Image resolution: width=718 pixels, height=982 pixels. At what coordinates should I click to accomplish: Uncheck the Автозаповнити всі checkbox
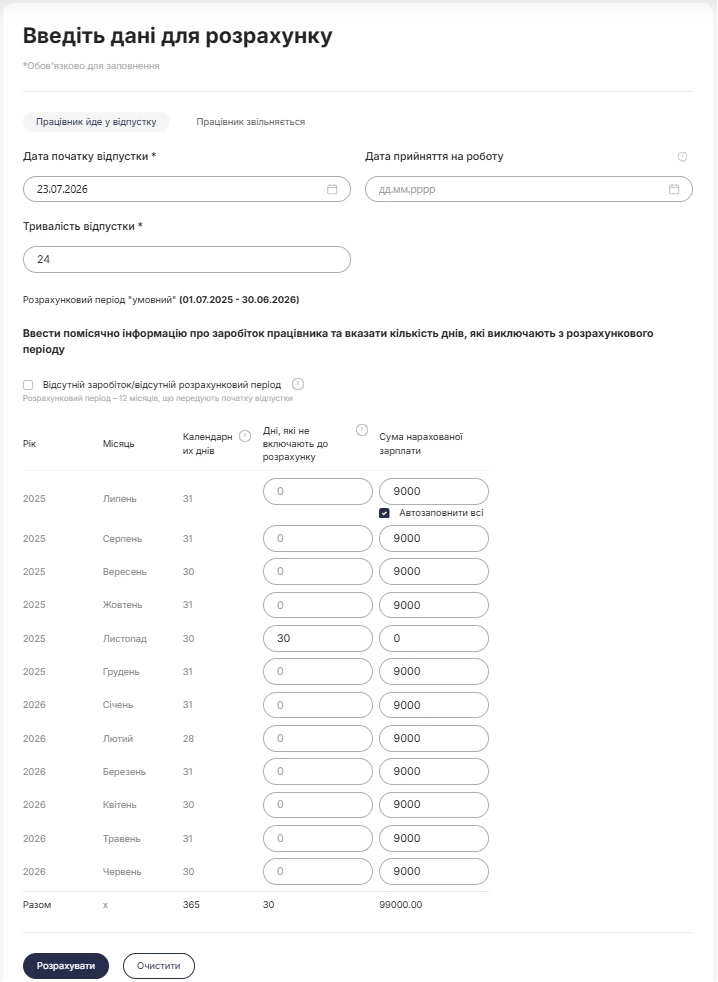click(385, 513)
